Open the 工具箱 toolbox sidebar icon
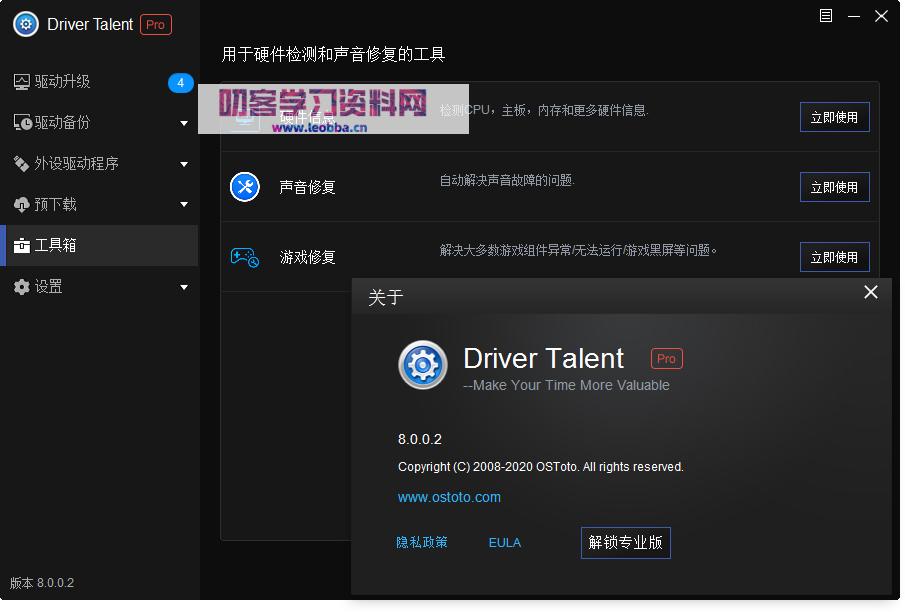The height and width of the screenshot is (612, 905). 24,246
